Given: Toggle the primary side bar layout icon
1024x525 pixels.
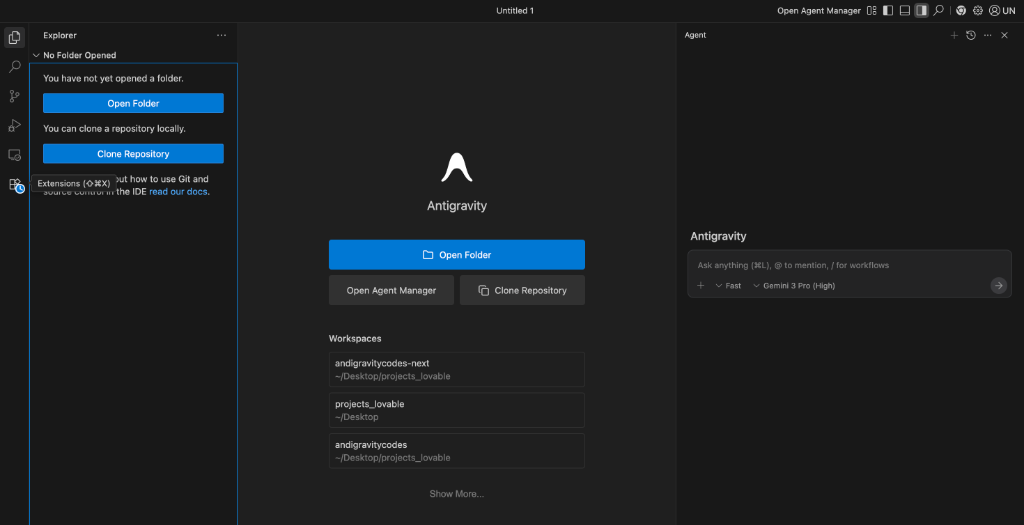Looking at the screenshot, I should tap(888, 10).
